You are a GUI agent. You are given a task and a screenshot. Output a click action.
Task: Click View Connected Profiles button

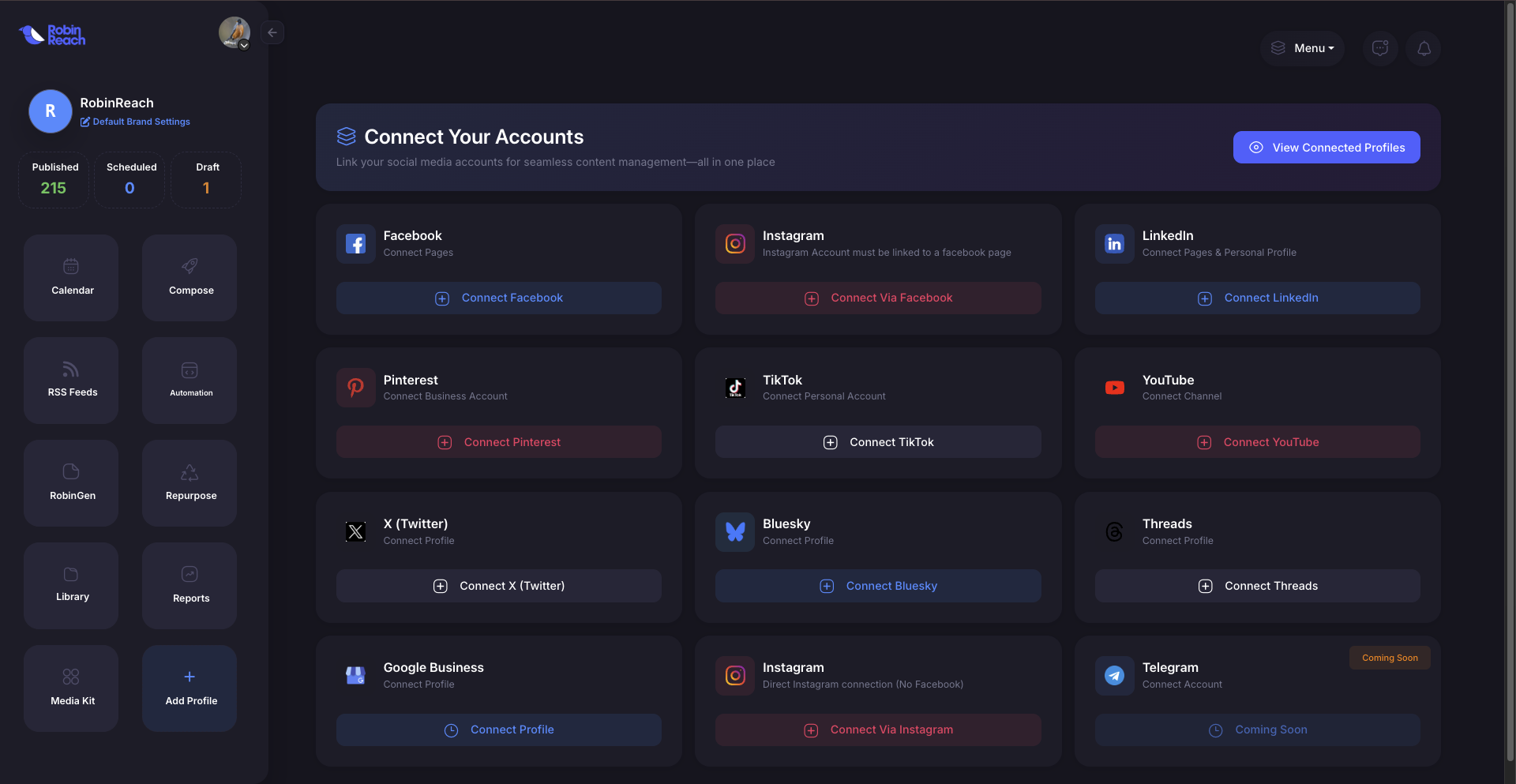1326,148
